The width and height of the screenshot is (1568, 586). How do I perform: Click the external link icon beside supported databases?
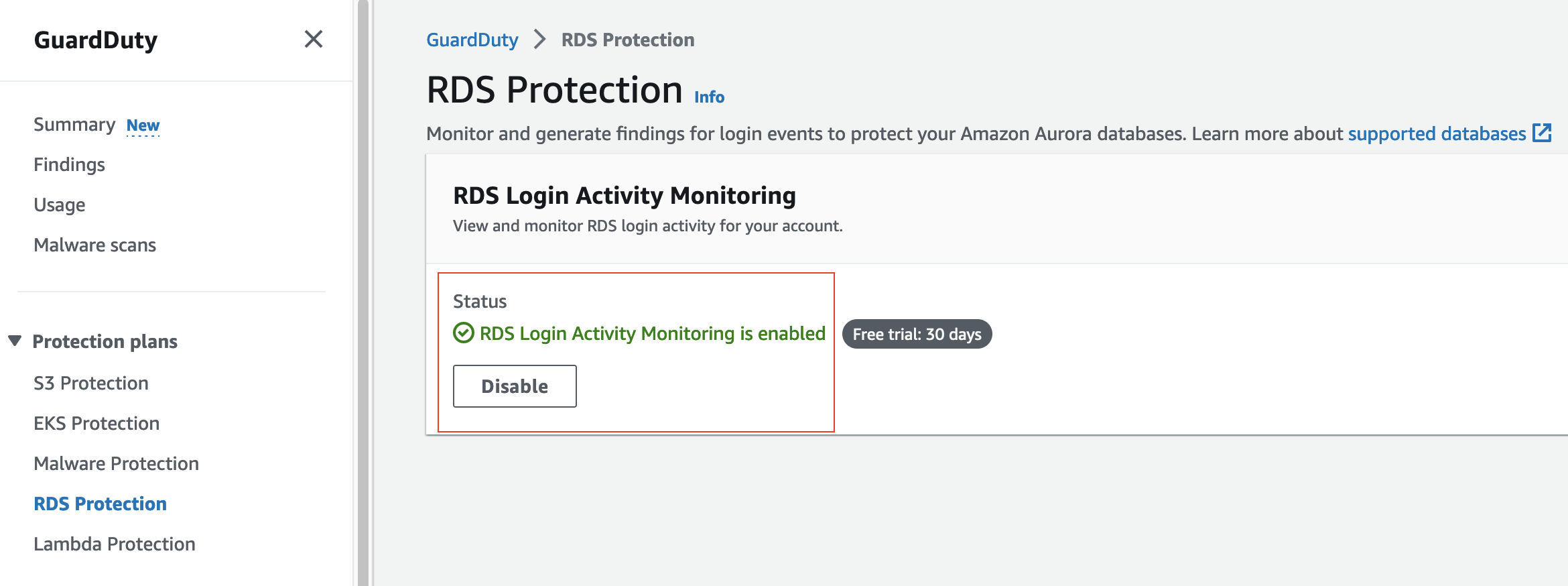click(1542, 133)
